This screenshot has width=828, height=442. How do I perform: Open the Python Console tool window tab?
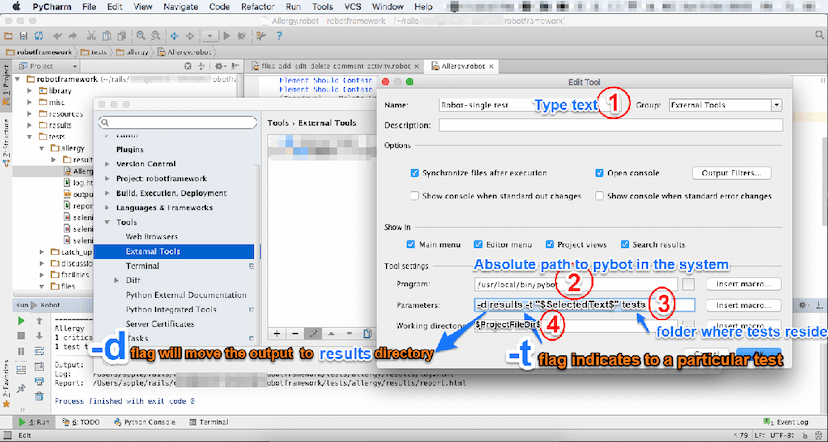[x=143, y=422]
